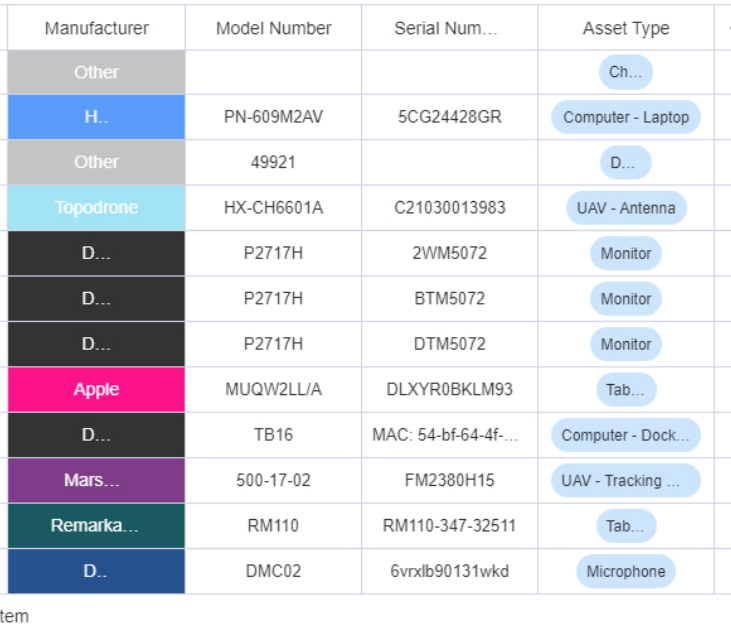Open the Computer - Laptop asset tag
731x632 pixels.
coord(626,117)
